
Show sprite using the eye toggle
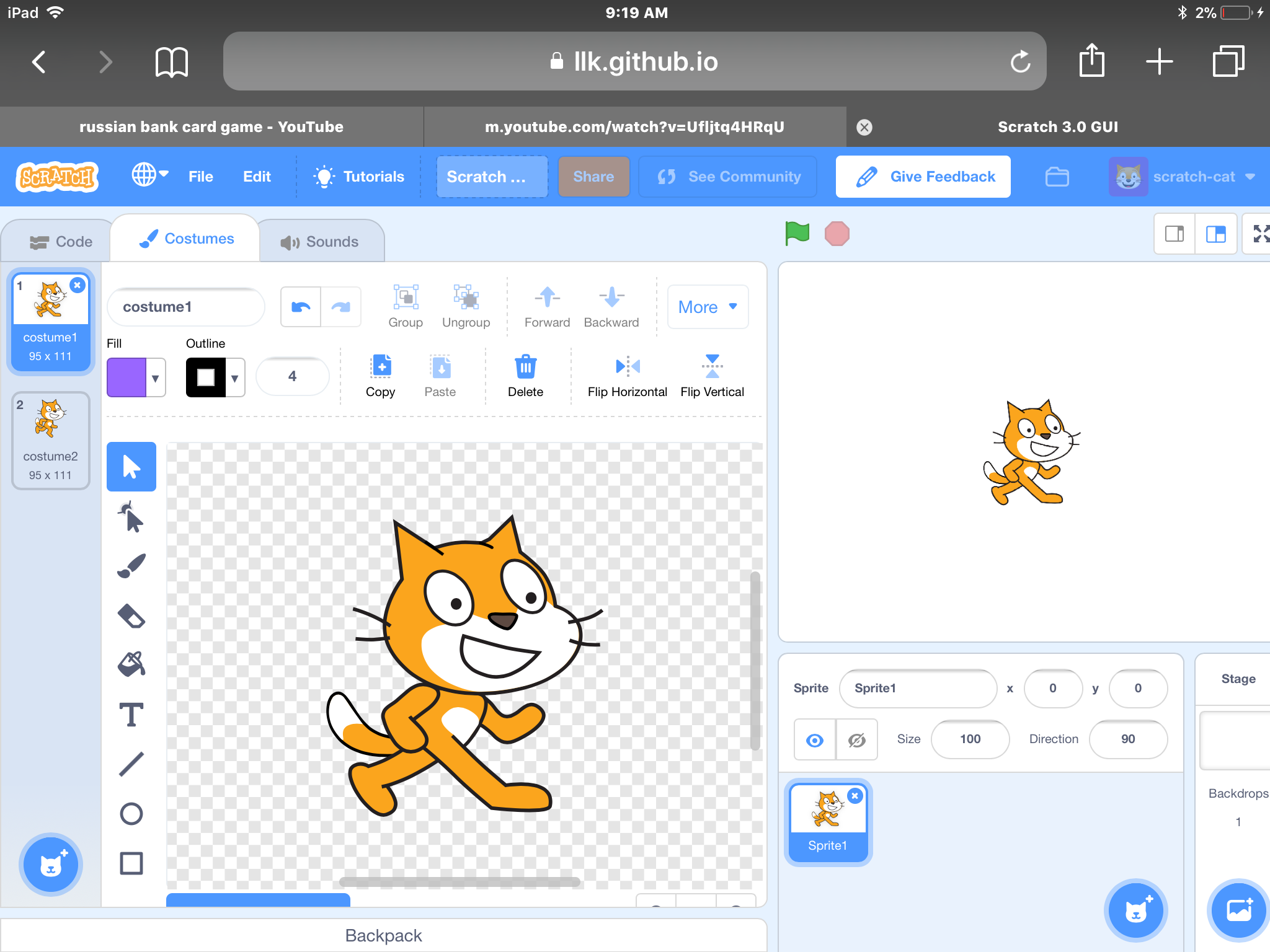[x=815, y=739]
